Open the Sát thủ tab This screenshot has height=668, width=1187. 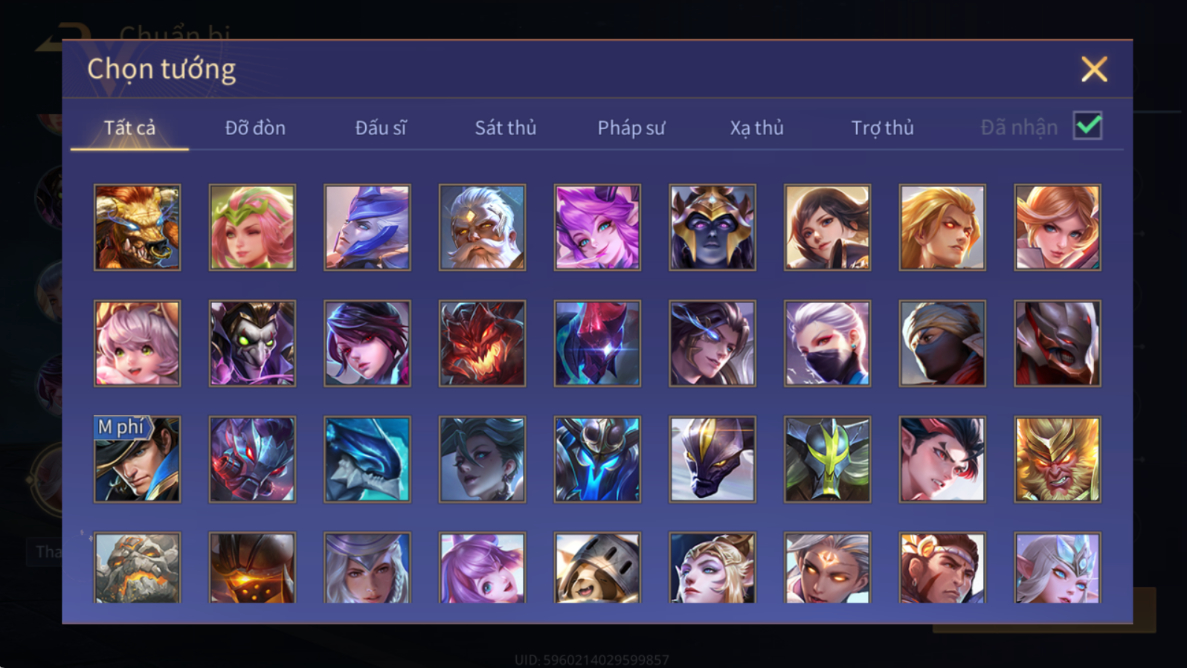coord(506,127)
